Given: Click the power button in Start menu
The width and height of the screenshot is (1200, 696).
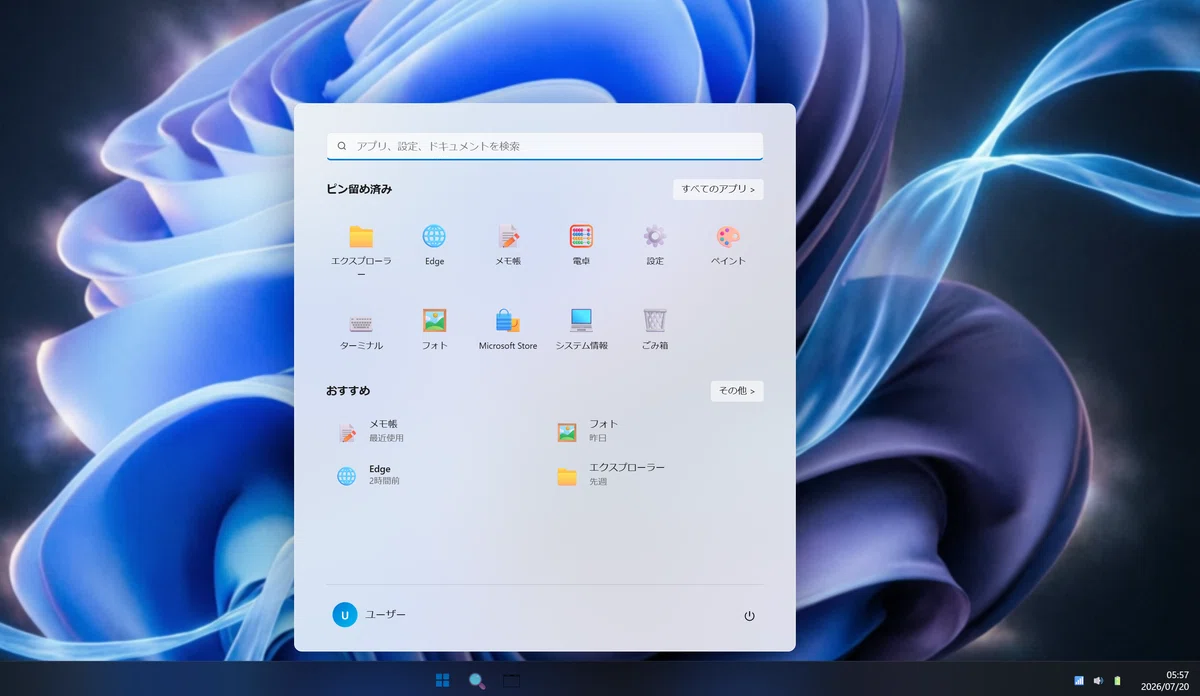Looking at the screenshot, I should (749, 616).
